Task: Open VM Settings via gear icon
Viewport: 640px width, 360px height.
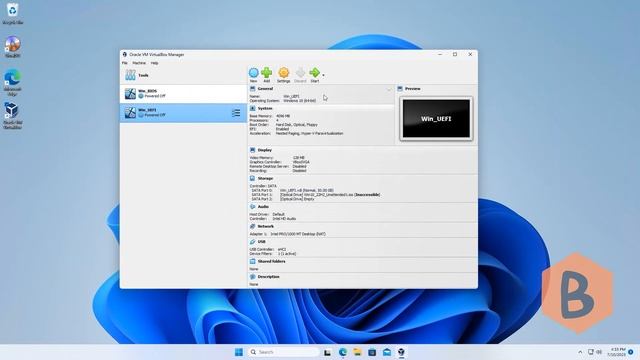Action: (283, 73)
